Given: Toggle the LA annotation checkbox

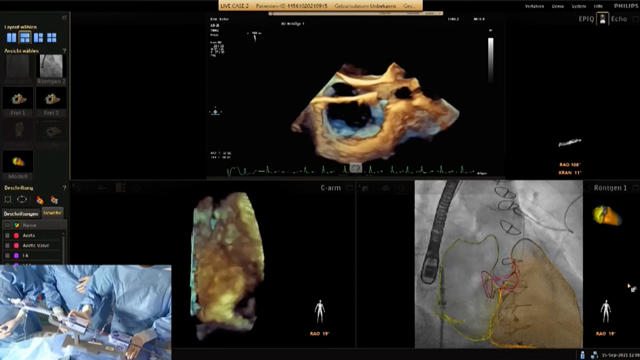Looking at the screenshot, I should 7,256.
